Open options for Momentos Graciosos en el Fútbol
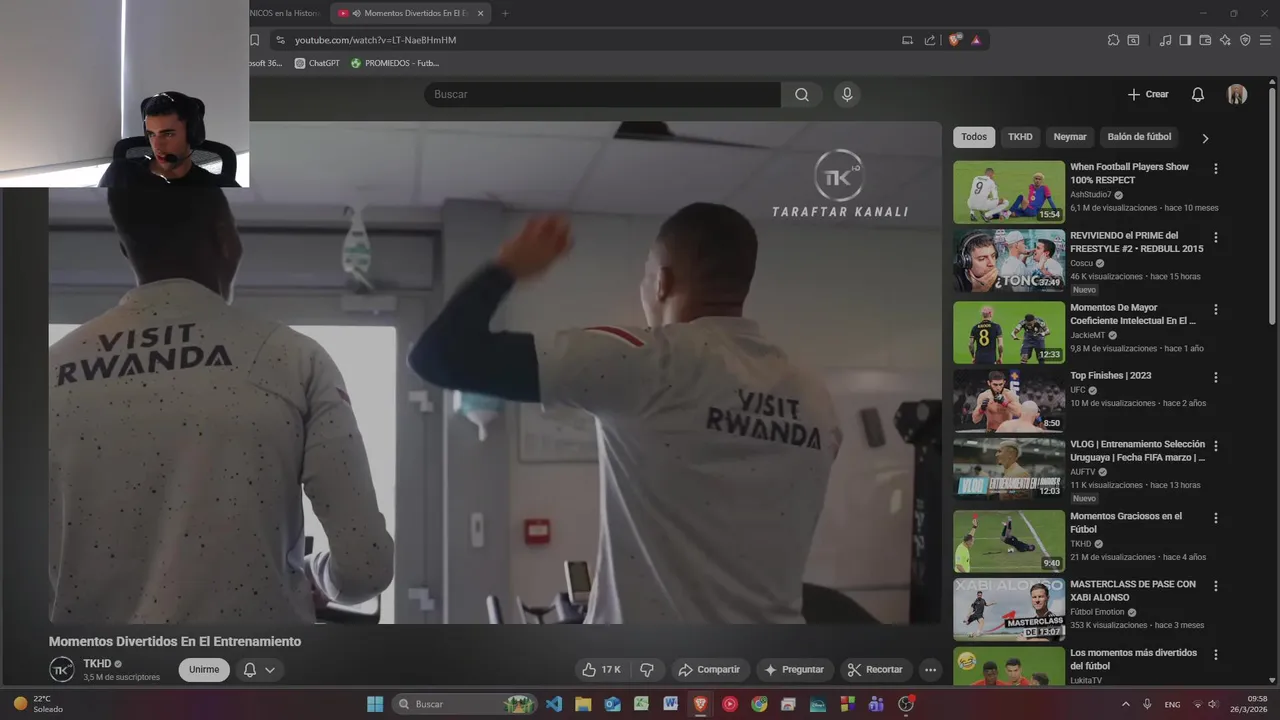 tap(1216, 519)
